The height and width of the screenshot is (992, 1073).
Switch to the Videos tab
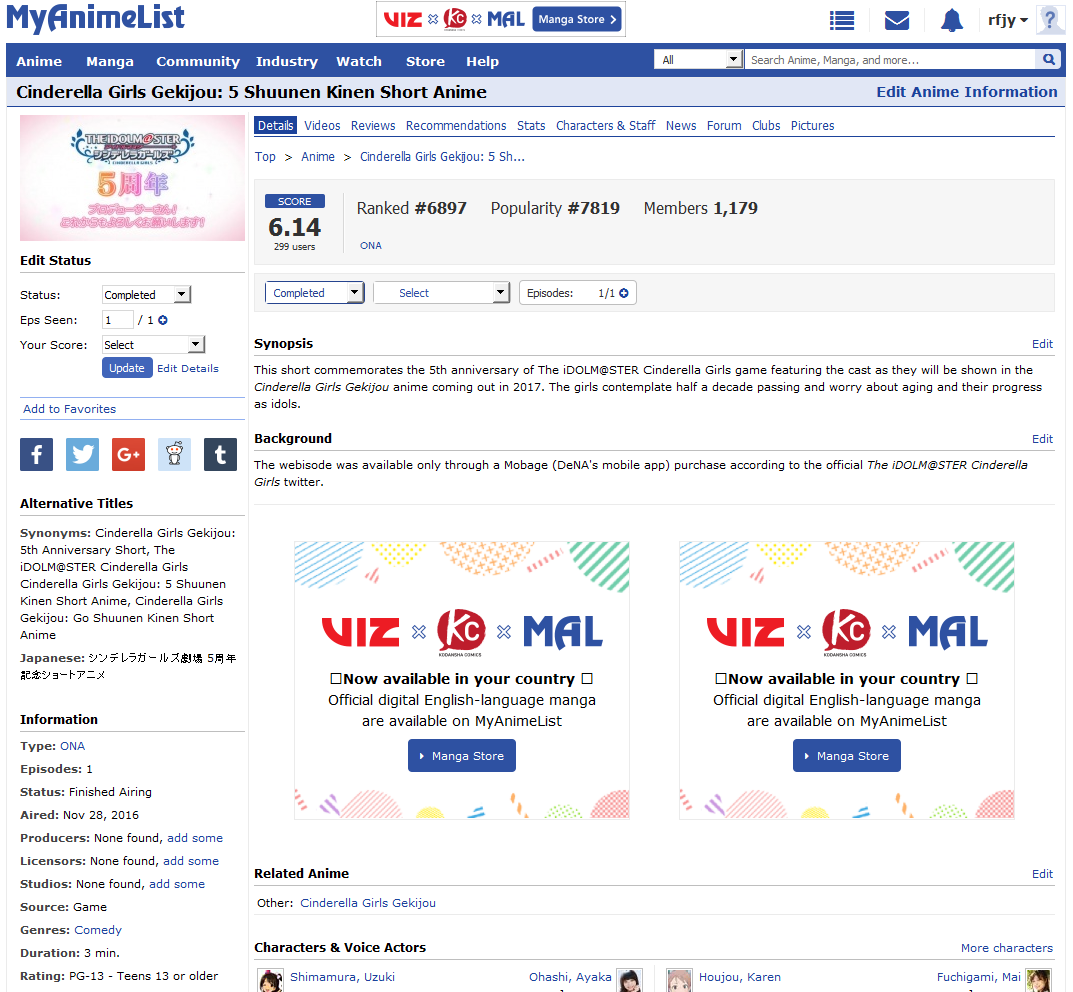pos(322,126)
